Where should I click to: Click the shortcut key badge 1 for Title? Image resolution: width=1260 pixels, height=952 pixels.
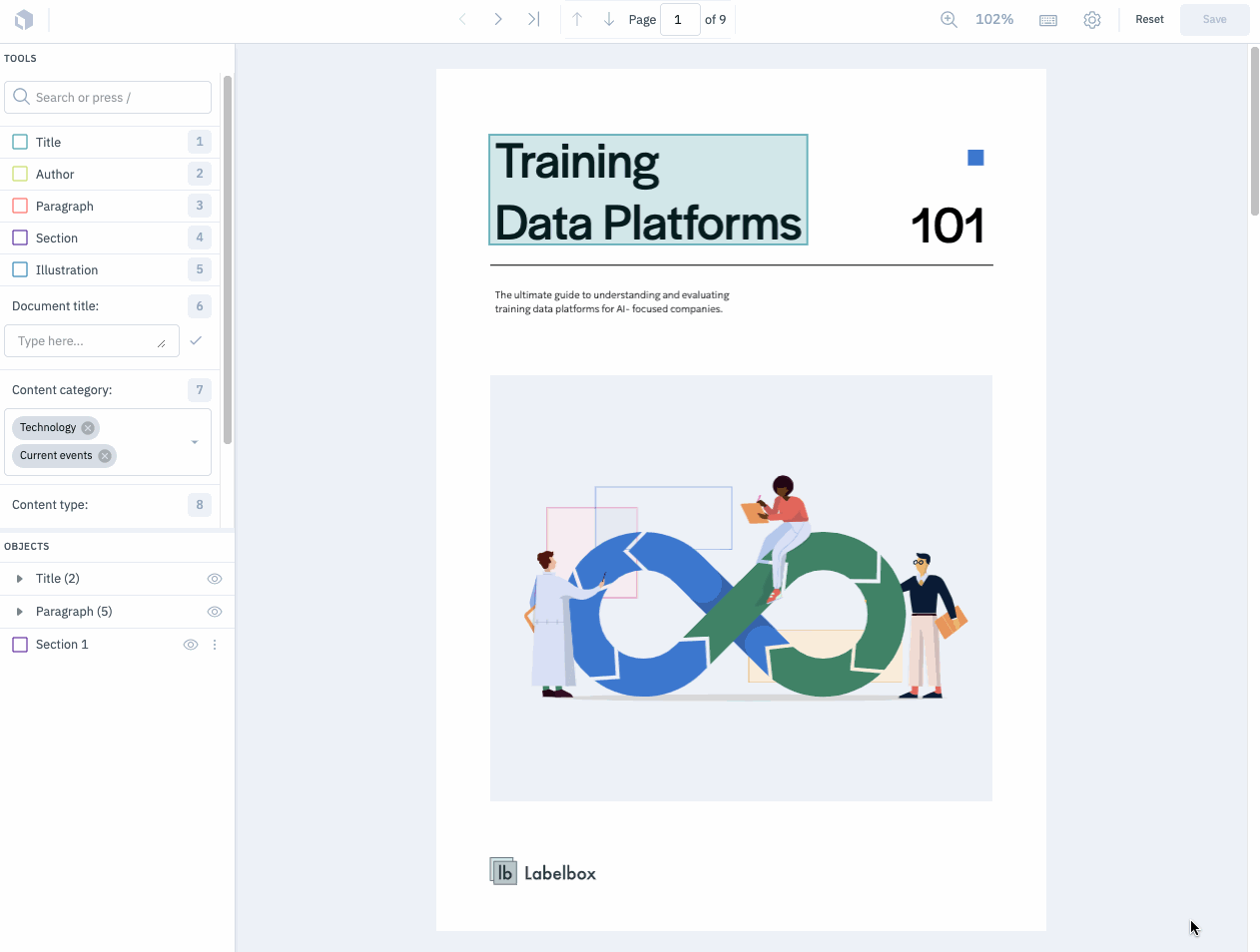(x=200, y=142)
